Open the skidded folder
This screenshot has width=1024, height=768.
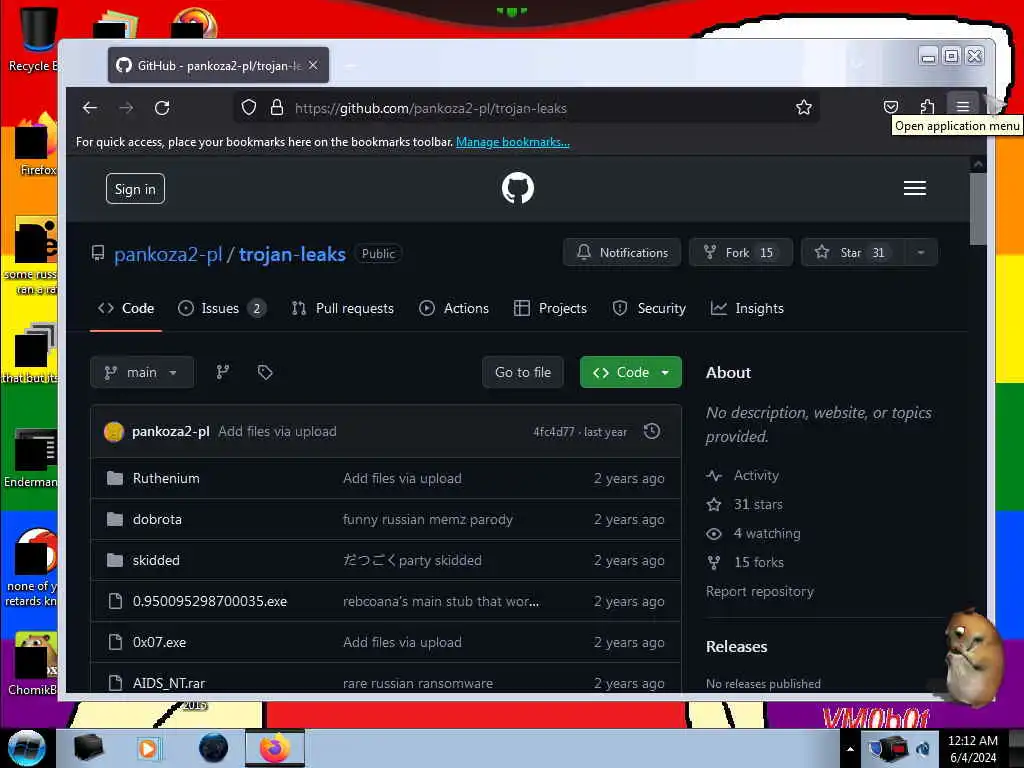pyautogui.click(x=155, y=560)
